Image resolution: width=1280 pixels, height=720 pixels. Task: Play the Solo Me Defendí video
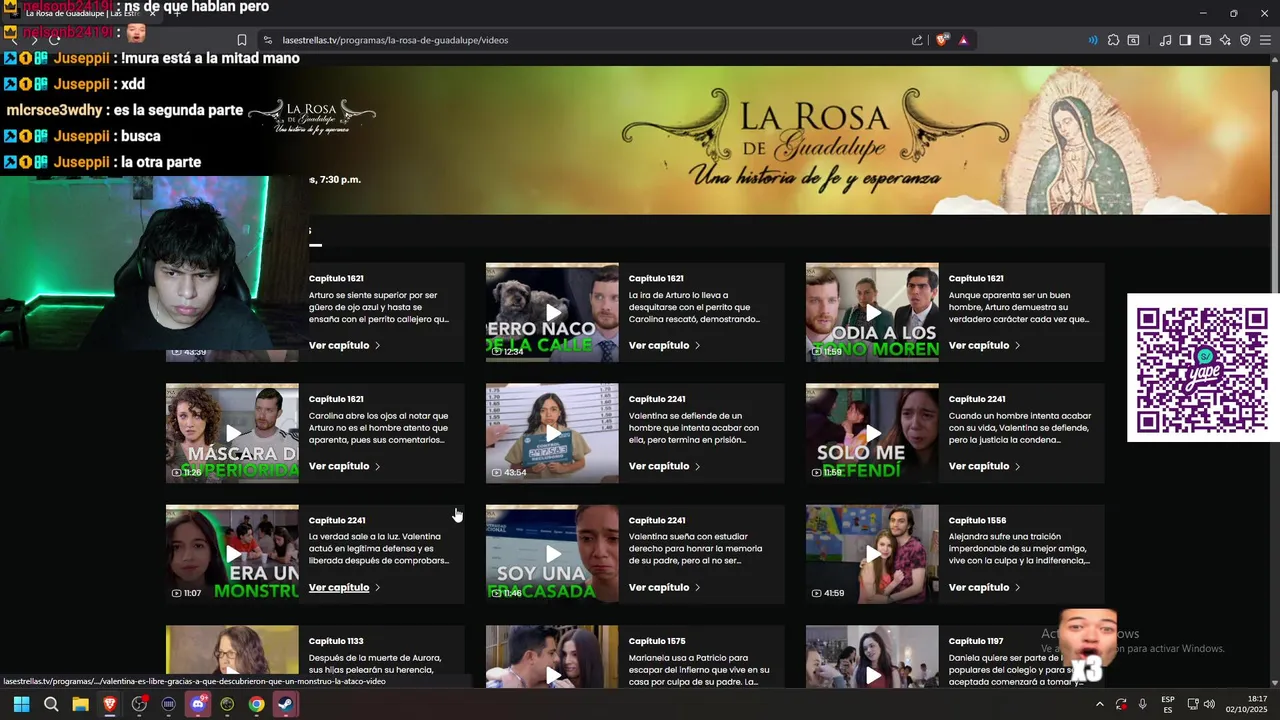[872, 433]
